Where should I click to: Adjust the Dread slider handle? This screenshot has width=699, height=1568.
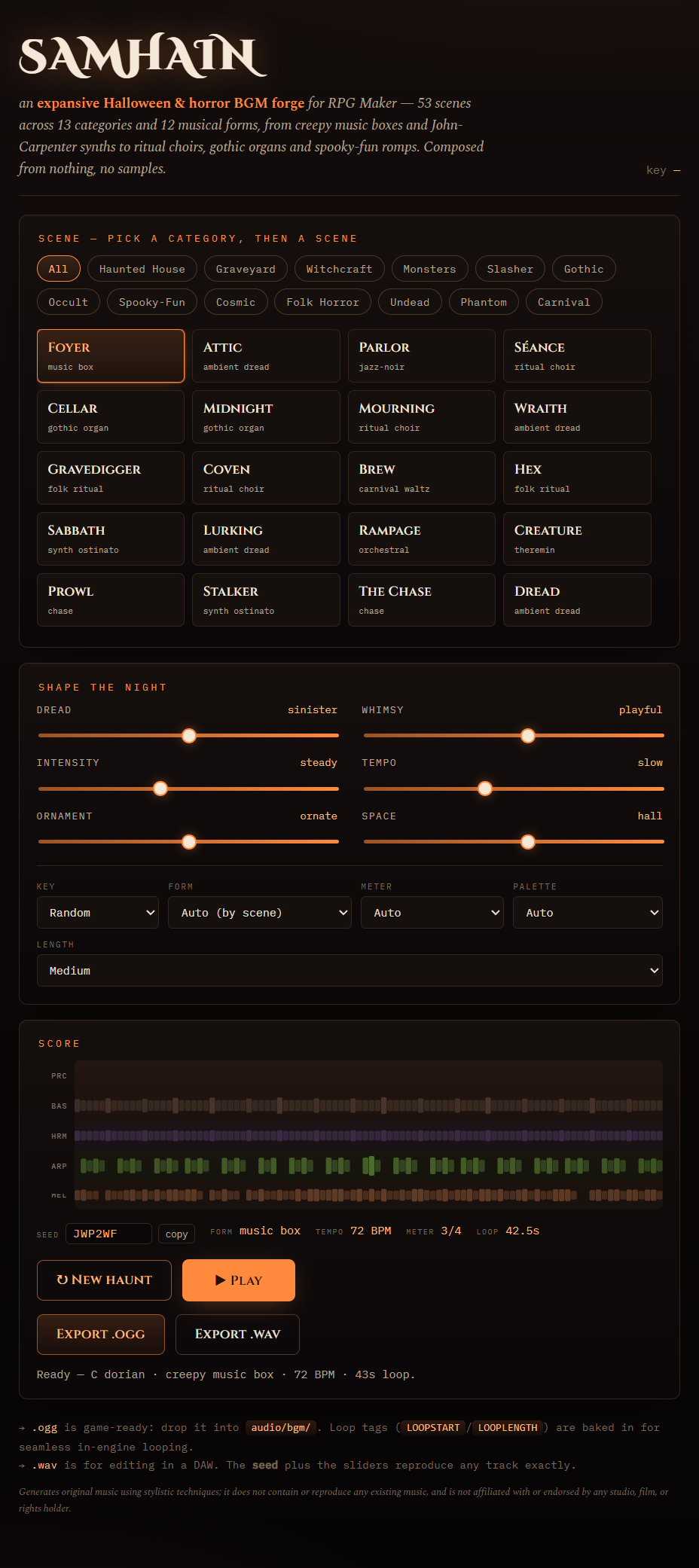pyautogui.click(x=189, y=736)
